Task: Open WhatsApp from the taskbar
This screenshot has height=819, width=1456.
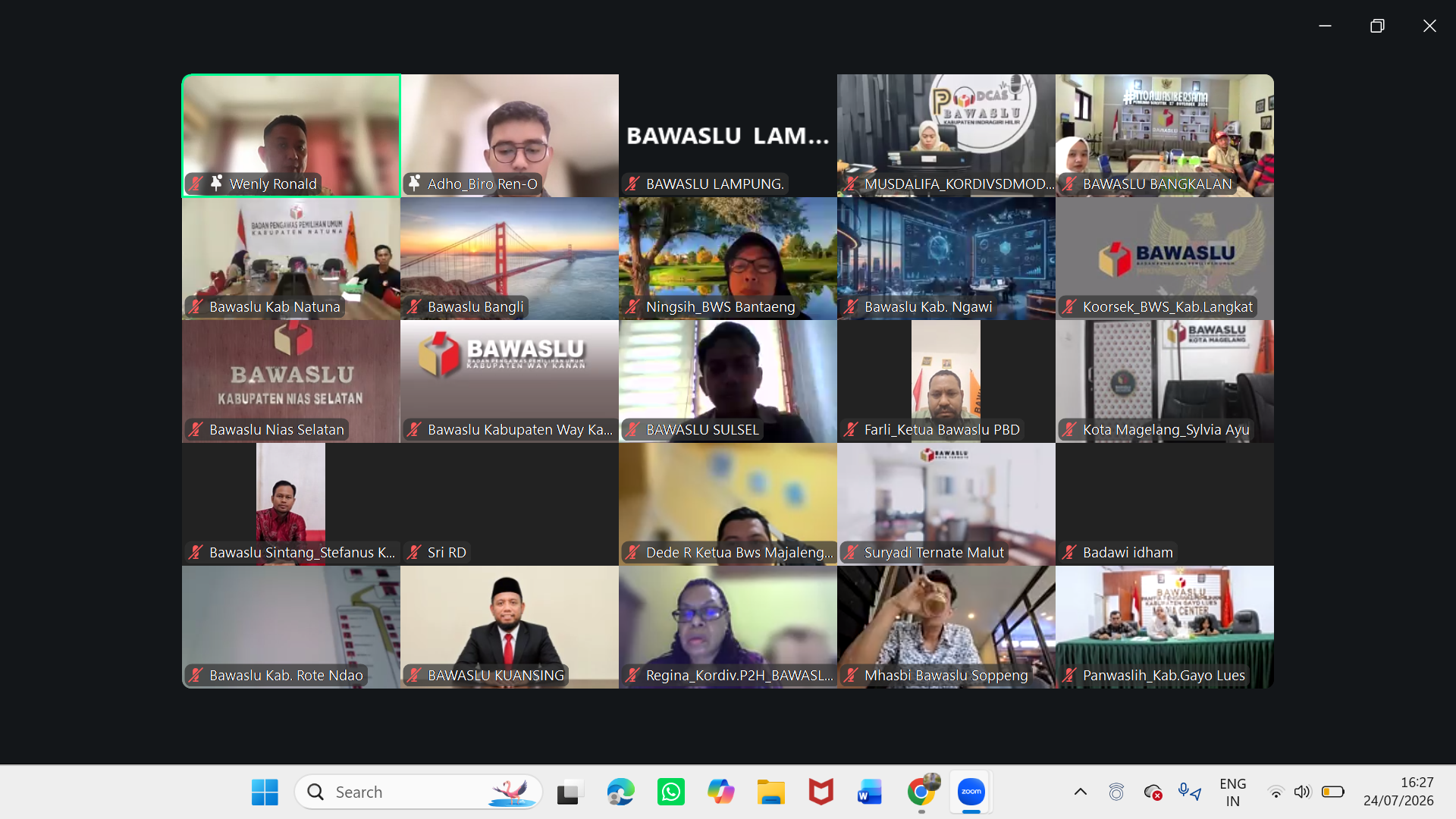Action: pos(670,792)
